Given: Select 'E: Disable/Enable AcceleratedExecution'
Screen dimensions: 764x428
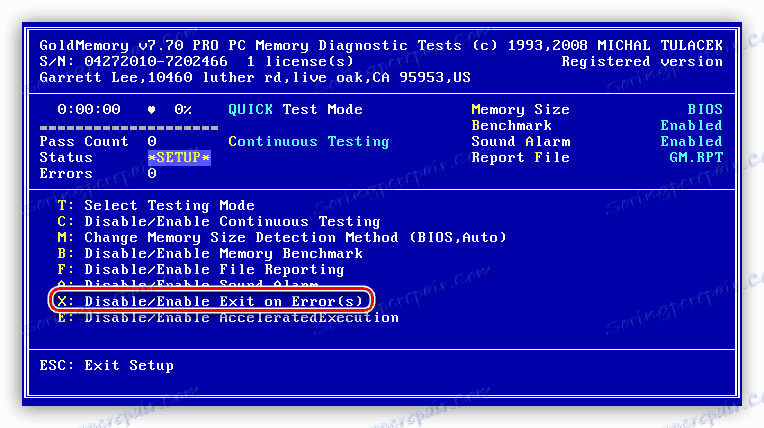Looking at the screenshot, I should pos(228,318).
